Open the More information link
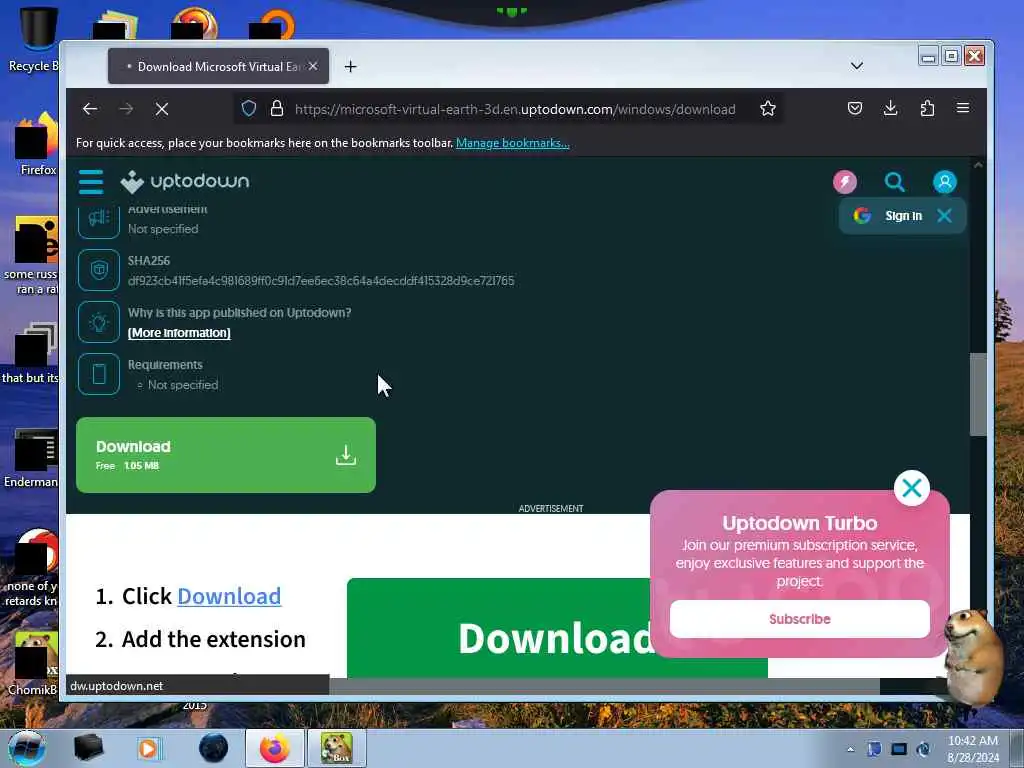 [x=179, y=332]
